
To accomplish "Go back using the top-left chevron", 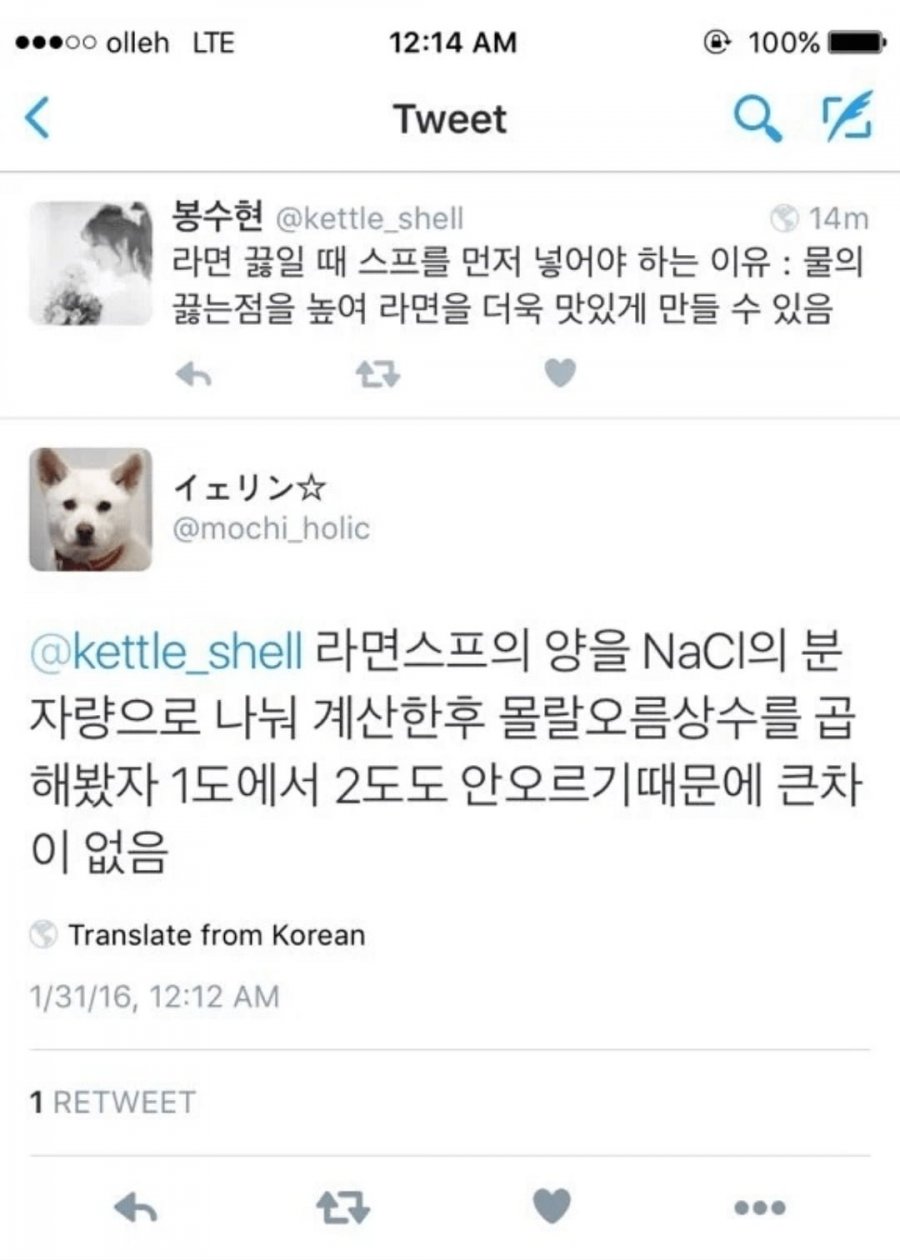I will pos(37,118).
